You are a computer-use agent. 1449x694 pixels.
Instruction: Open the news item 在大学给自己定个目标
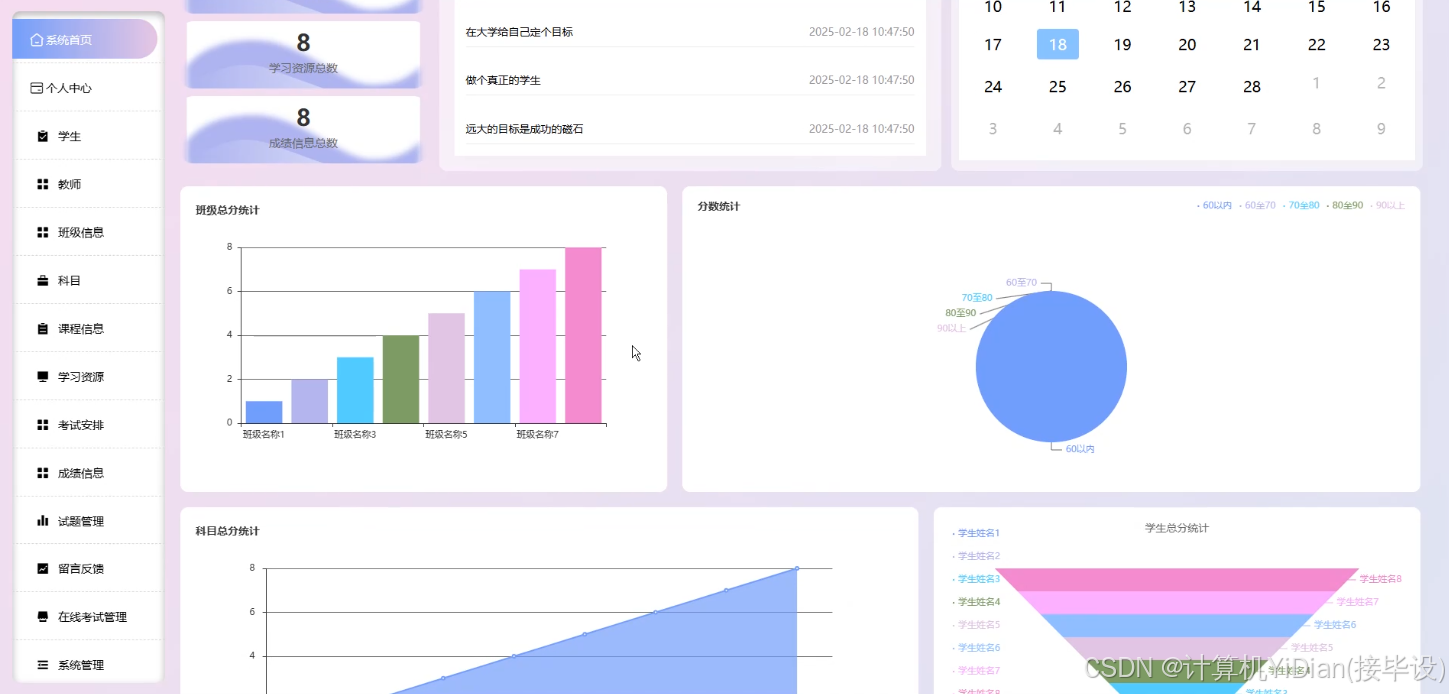519,32
